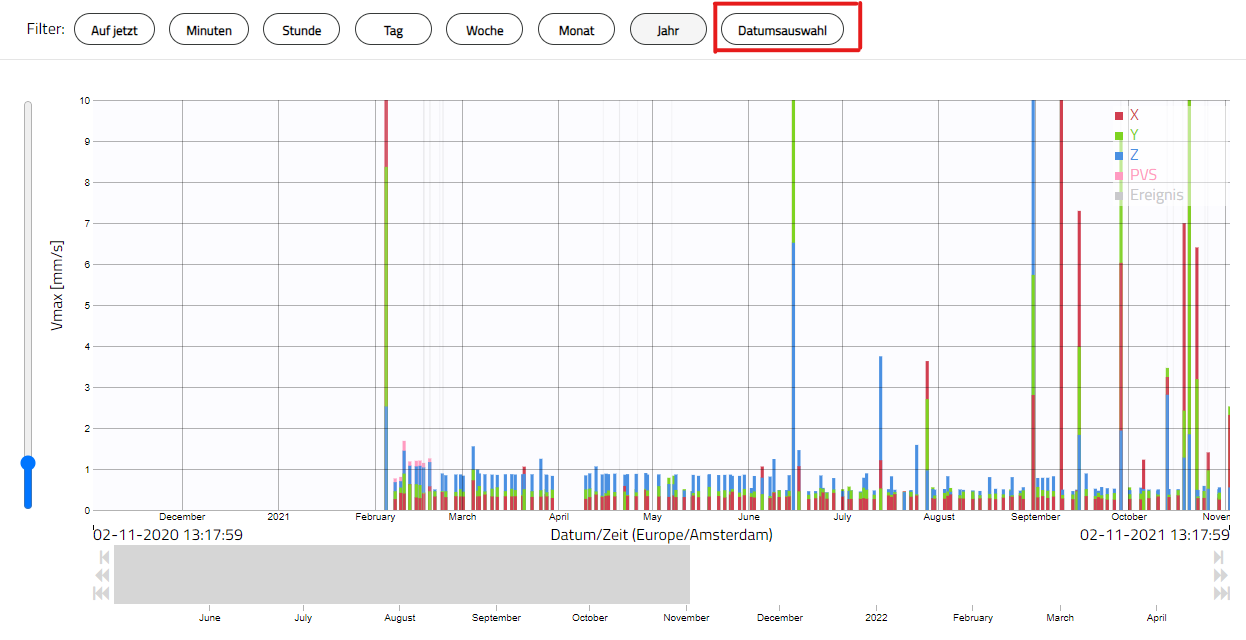Click the fast-forward double-arrow right of the timeline

click(x=1219, y=575)
